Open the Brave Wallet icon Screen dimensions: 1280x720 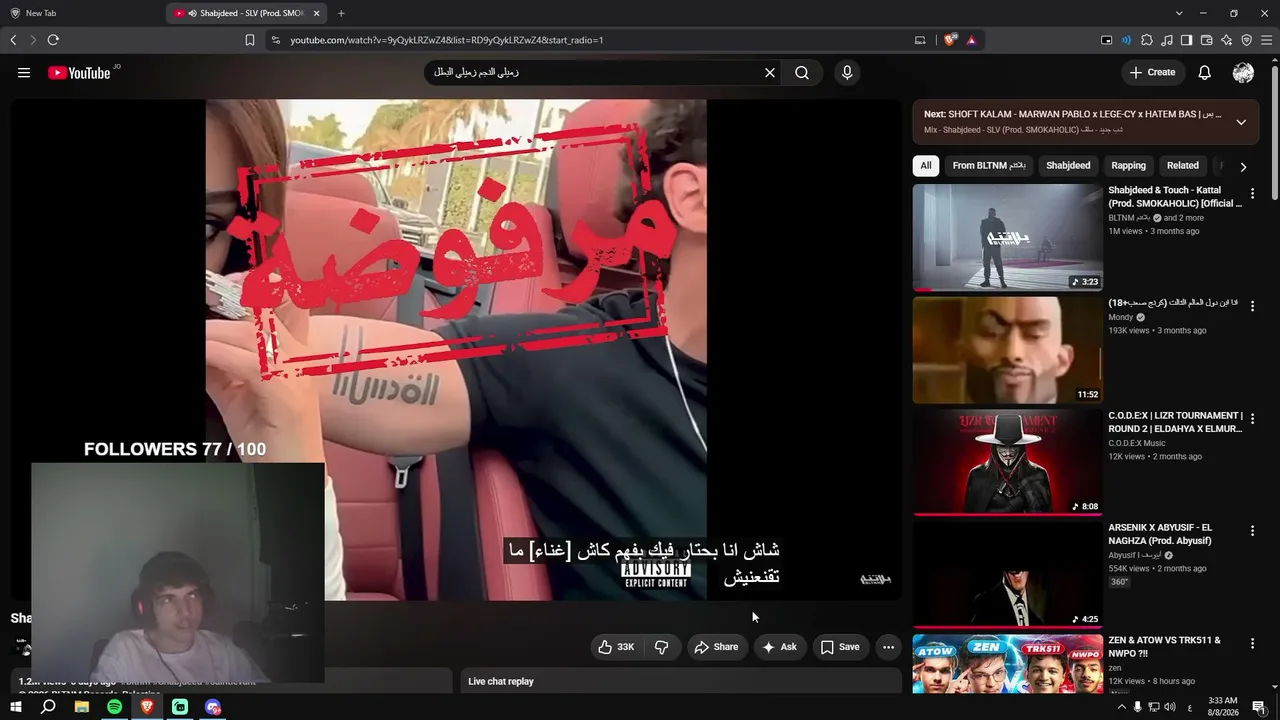tap(1206, 40)
